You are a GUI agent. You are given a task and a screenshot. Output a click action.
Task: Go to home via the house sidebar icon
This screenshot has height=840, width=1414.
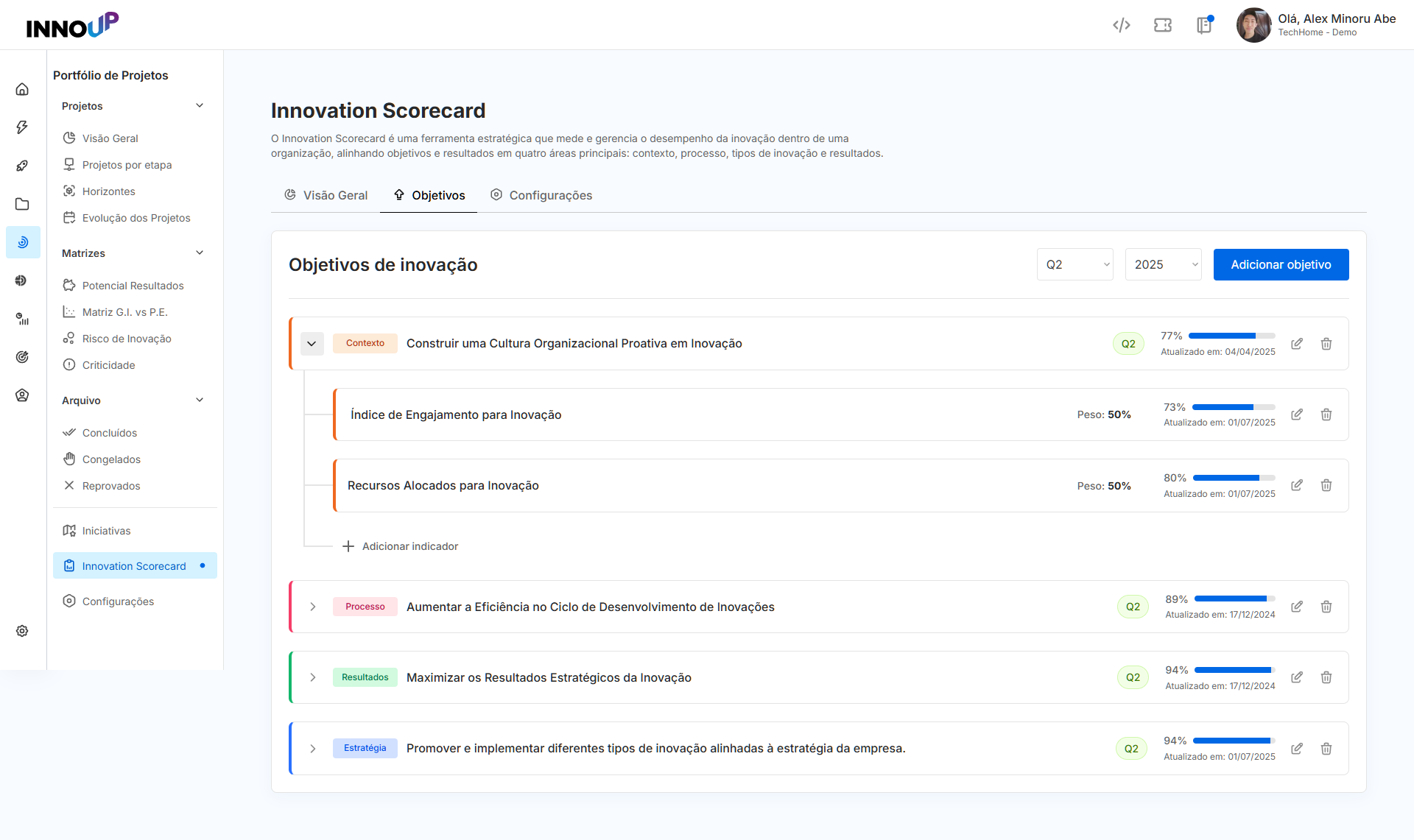(22, 89)
